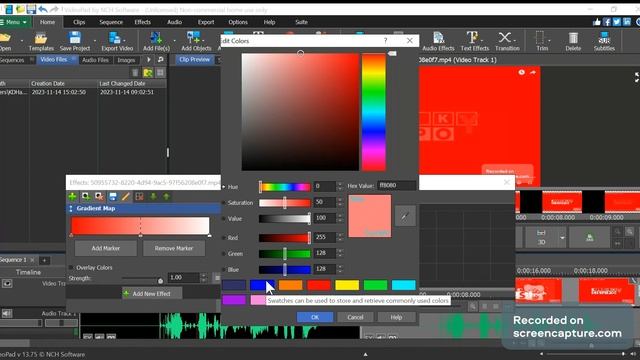640x360 pixels.
Task: Click the Add Marker button
Action: 106,248
